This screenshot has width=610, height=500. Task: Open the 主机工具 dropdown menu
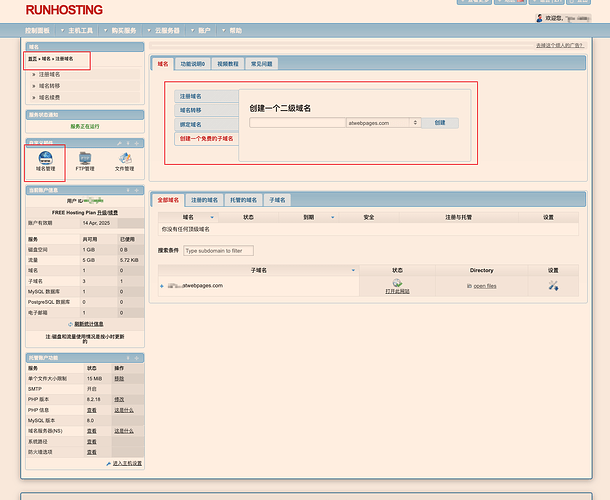tap(77, 30)
